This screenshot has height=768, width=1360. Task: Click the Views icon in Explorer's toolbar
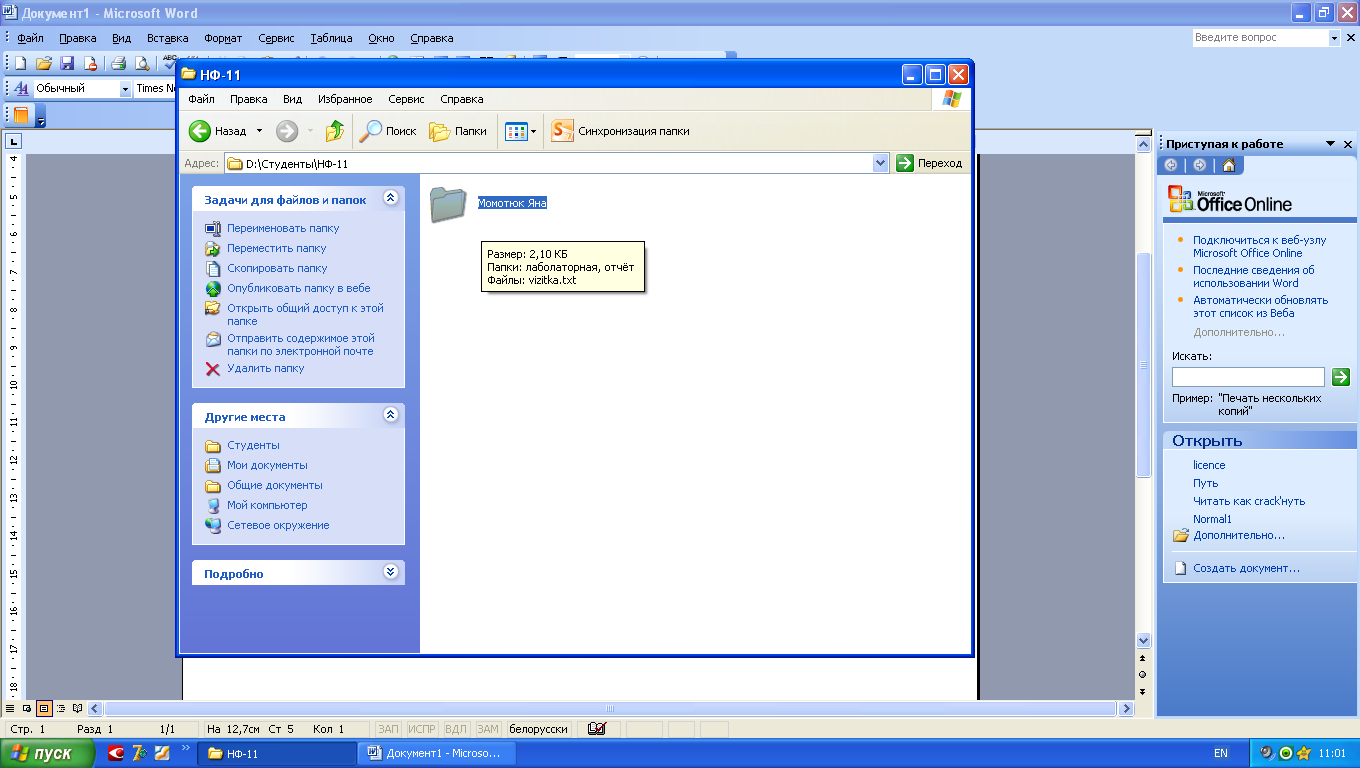pyautogui.click(x=516, y=131)
